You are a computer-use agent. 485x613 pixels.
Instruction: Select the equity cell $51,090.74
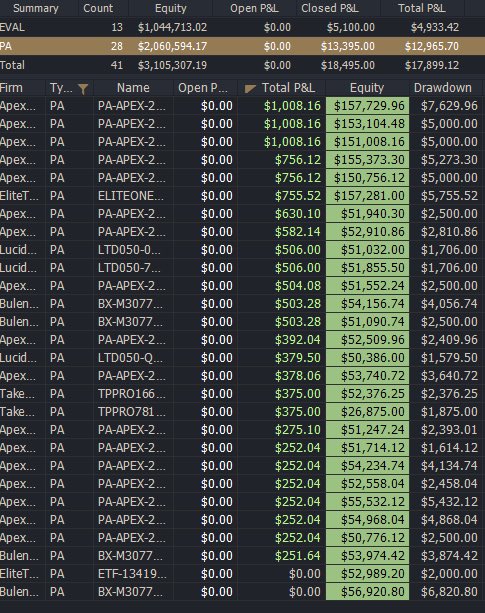[367, 321]
